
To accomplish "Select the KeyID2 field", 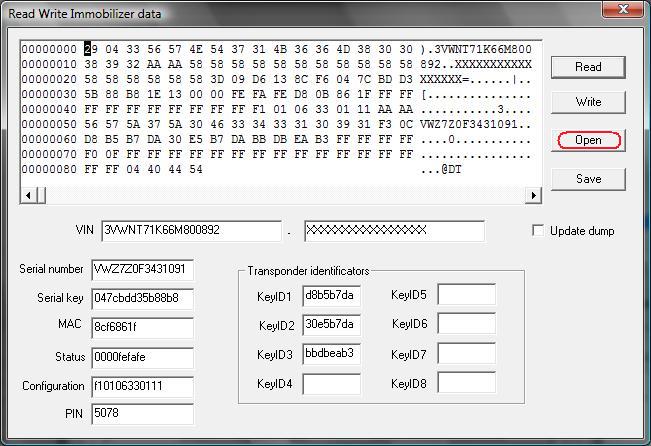I will (331, 325).
